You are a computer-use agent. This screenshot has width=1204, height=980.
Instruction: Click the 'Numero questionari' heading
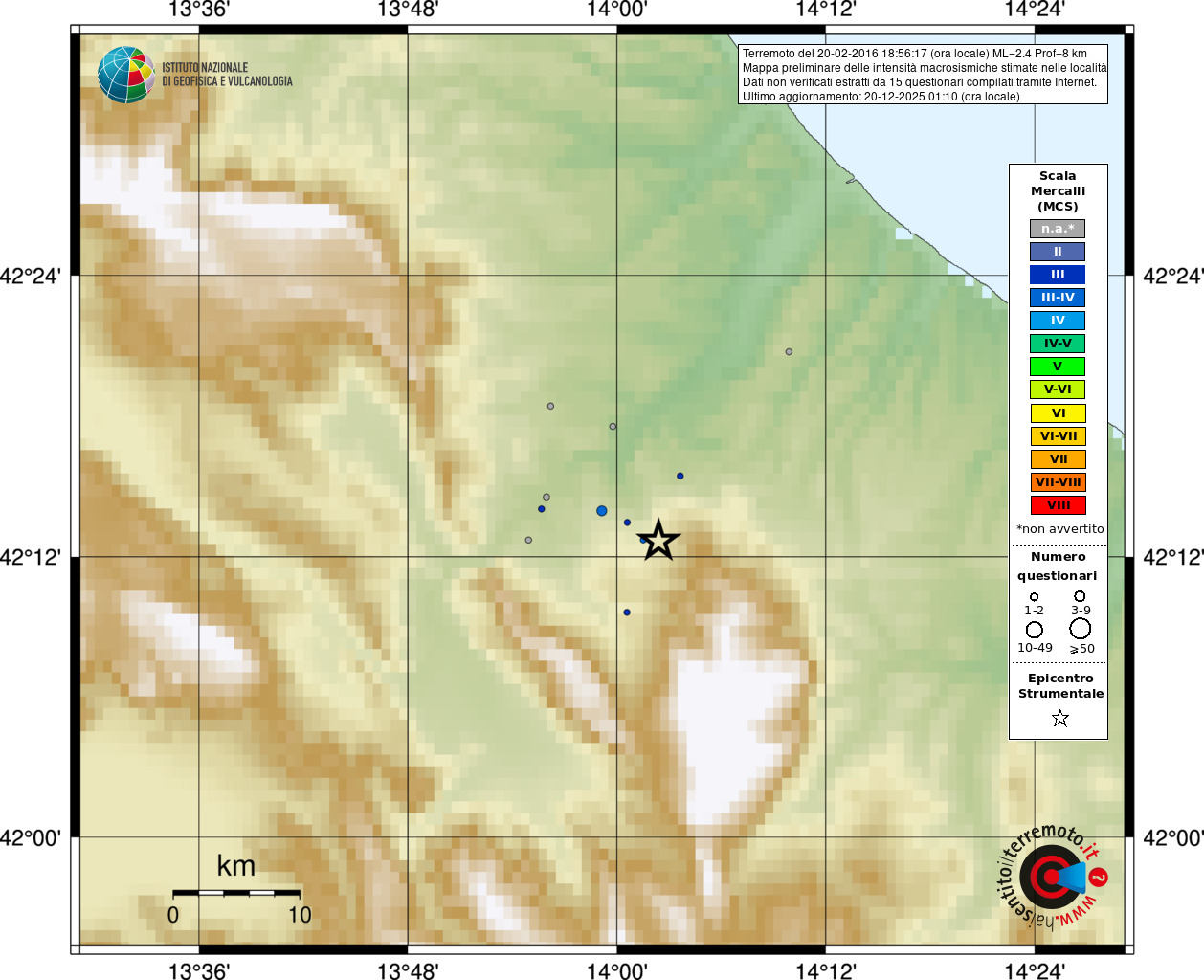click(1058, 566)
